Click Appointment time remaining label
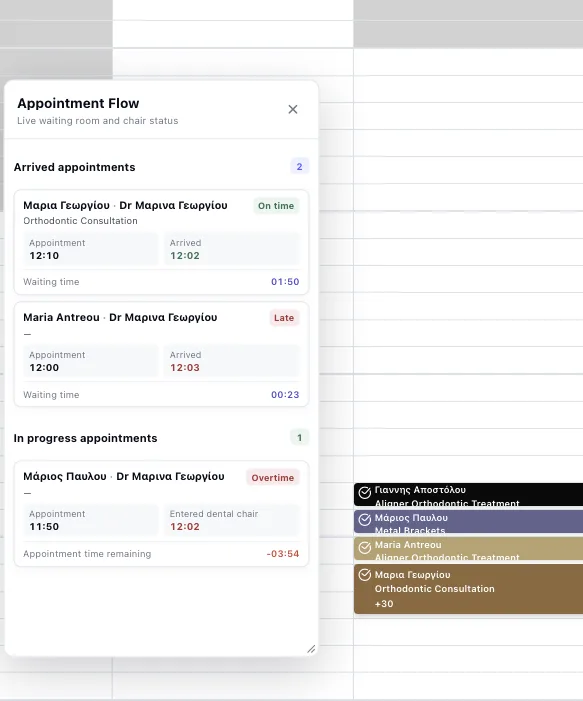The height and width of the screenshot is (701, 583). click(87, 554)
